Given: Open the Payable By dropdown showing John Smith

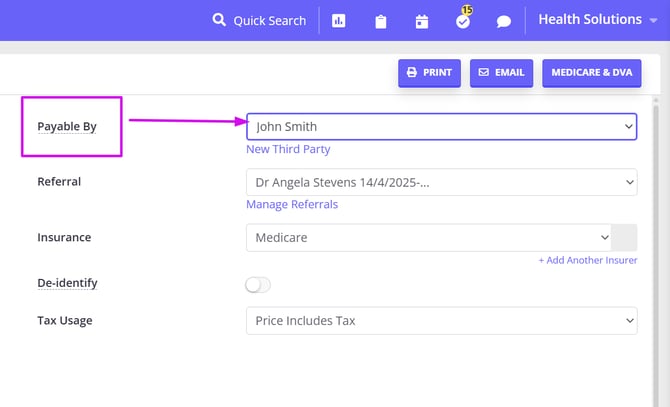Looking at the screenshot, I should tap(441, 127).
